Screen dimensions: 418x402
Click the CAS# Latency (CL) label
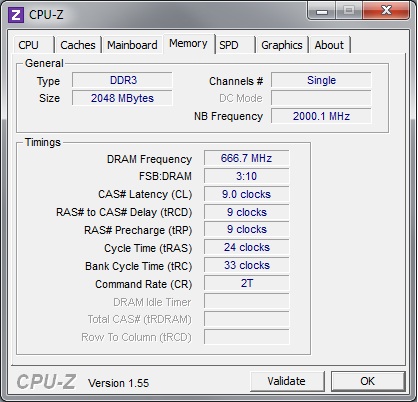click(x=145, y=195)
